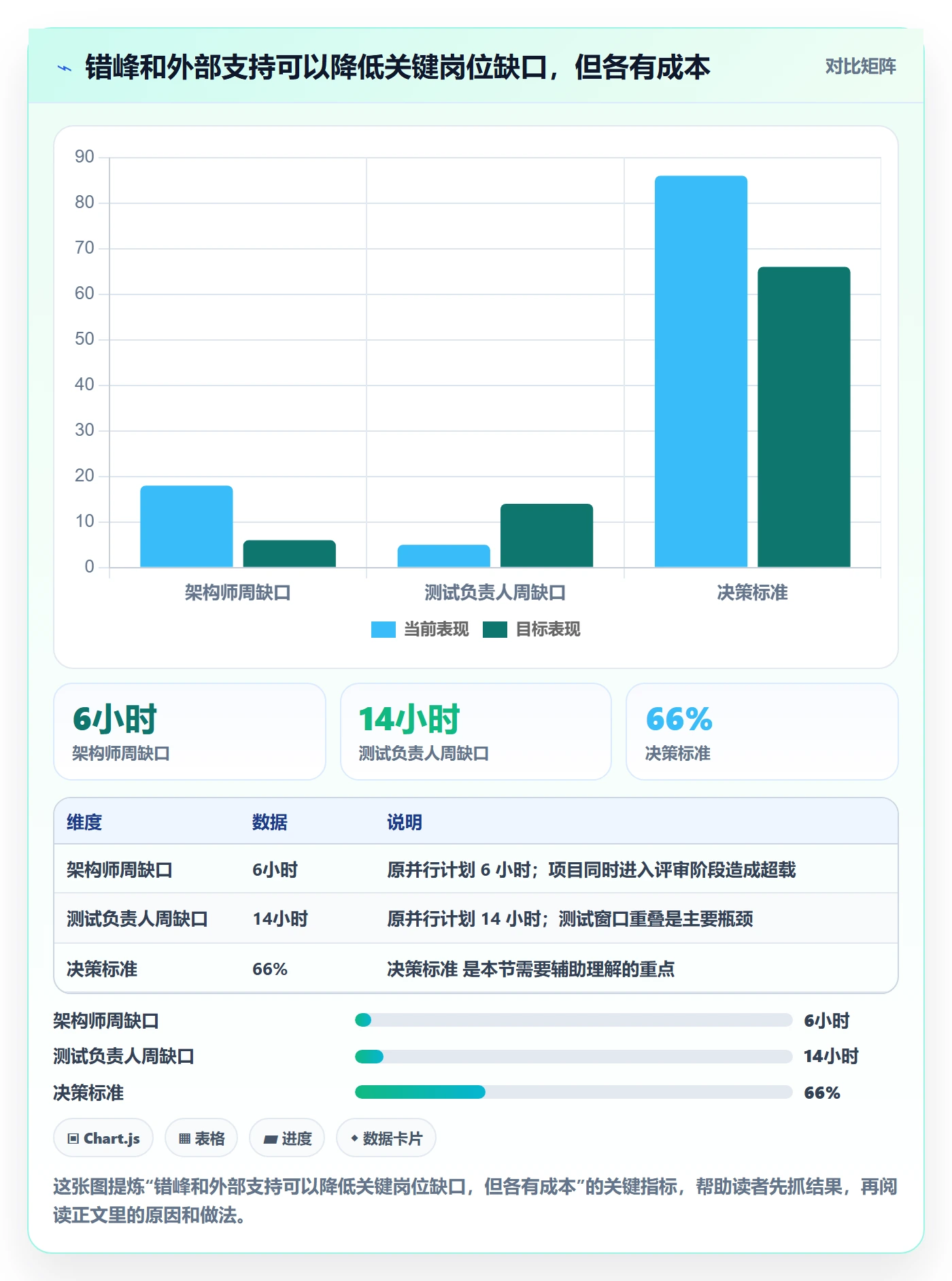Select the blue 决策标准 bar
The width and height of the screenshot is (952, 1281).
[701, 371]
